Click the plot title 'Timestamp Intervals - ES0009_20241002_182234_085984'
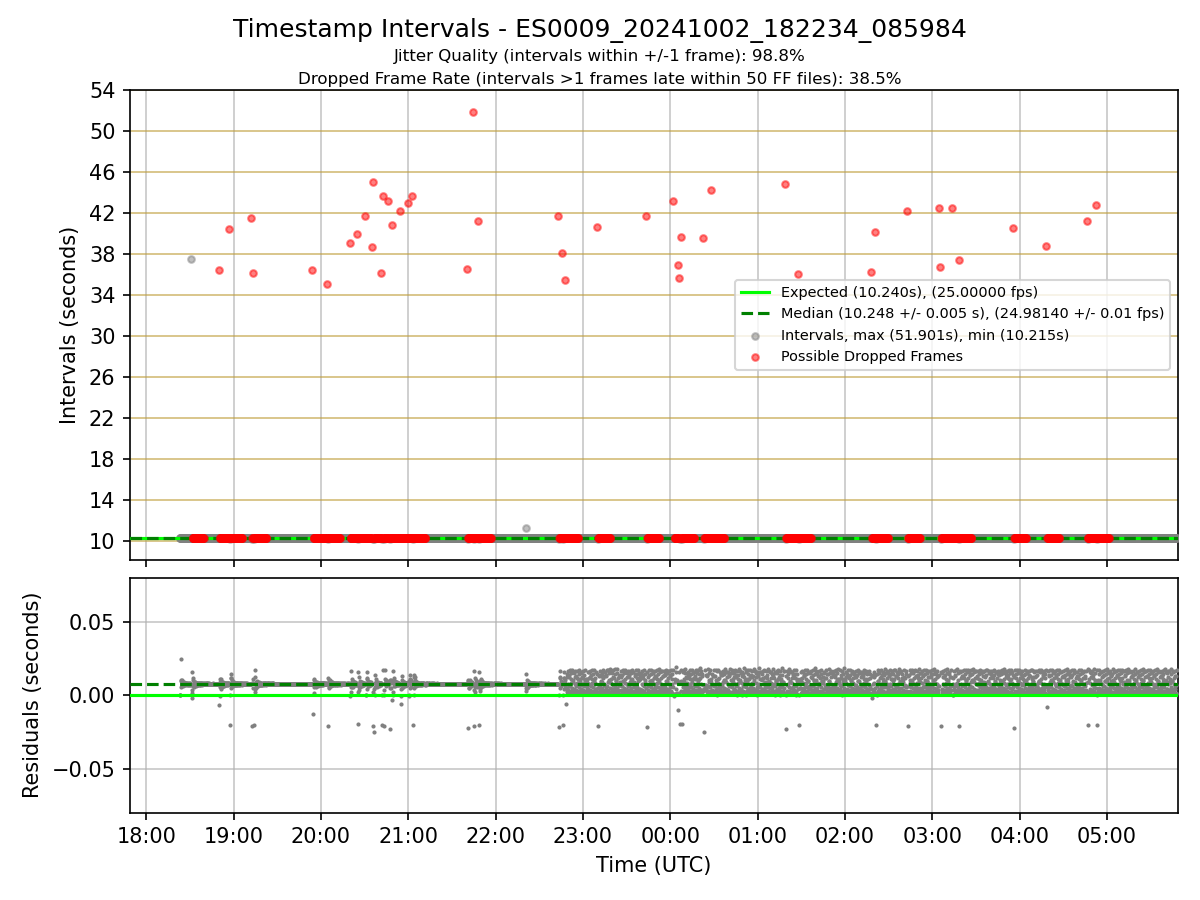1200x900 pixels. point(599,29)
